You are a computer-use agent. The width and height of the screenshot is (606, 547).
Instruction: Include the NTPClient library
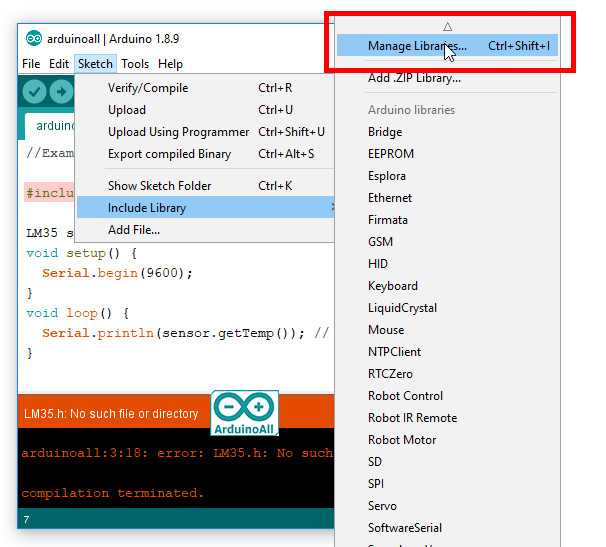[x=448, y=352]
